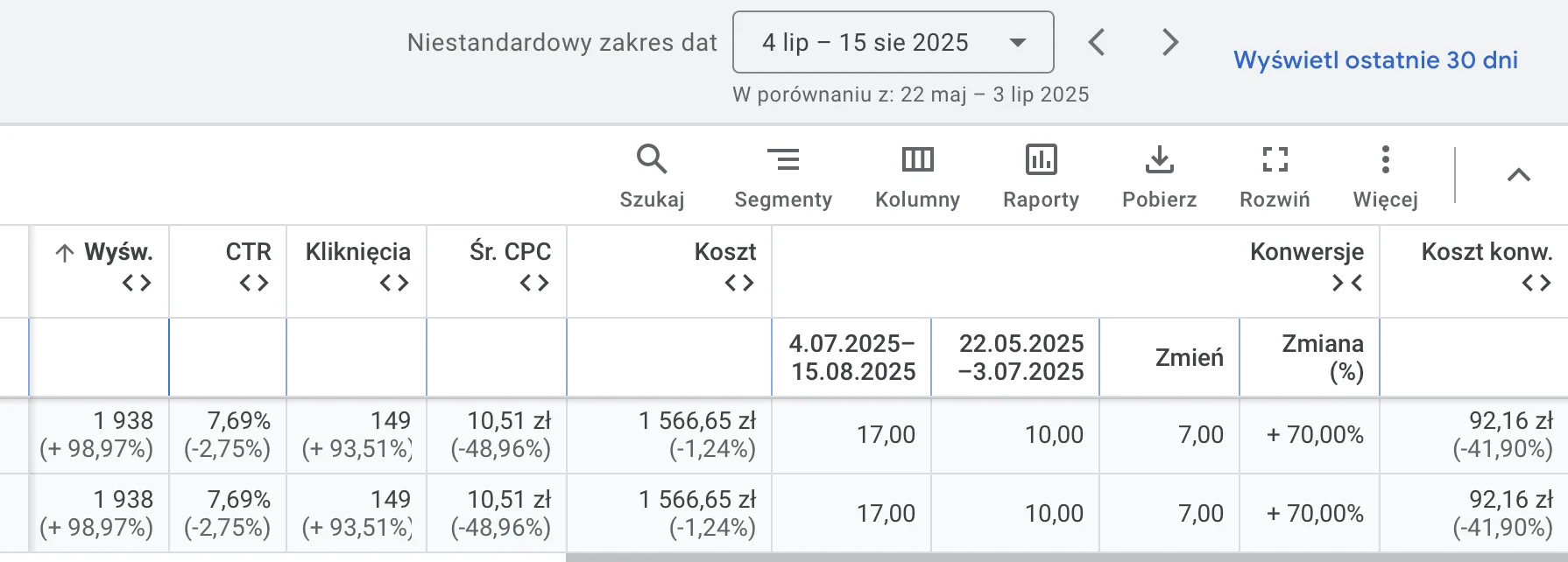Click Wyświetl ostatnie 30 dni link
1568x562 pixels.
coord(1375,60)
